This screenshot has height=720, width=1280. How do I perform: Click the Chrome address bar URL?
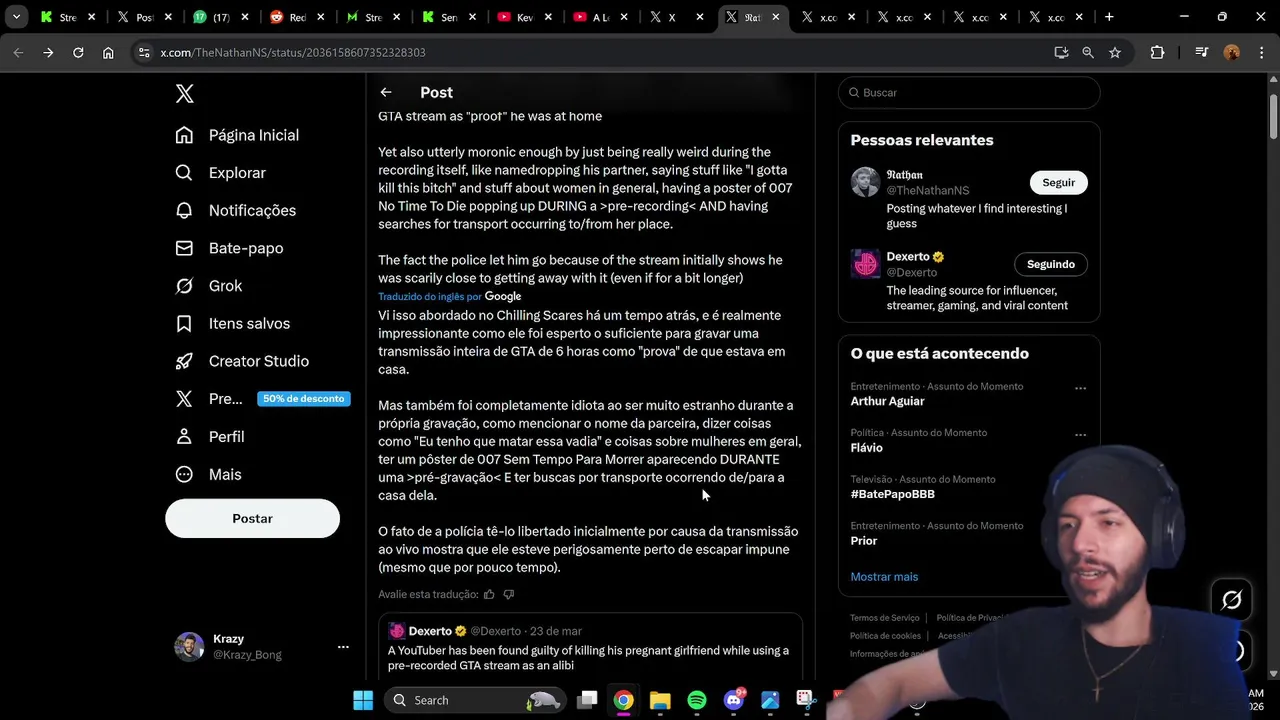click(x=293, y=52)
